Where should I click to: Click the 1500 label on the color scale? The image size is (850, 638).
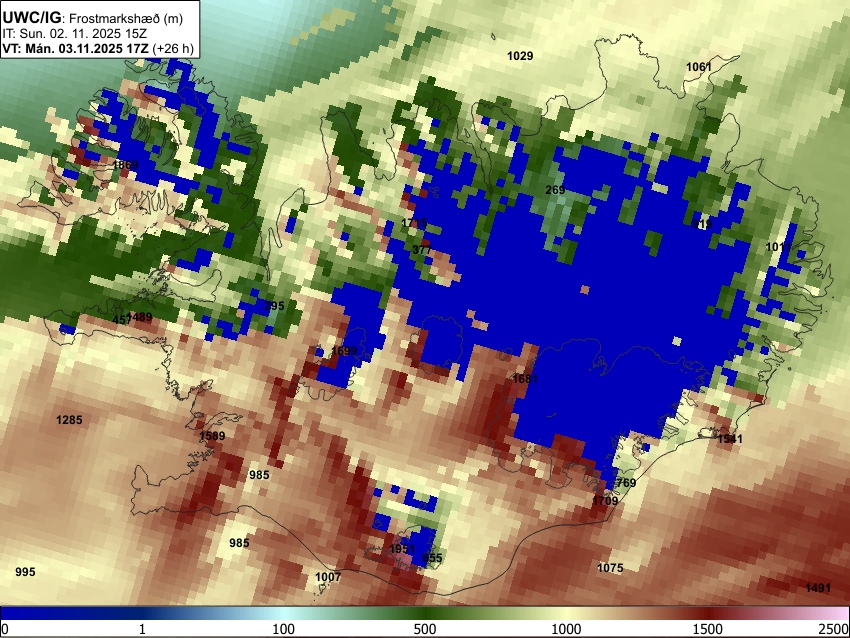tap(707, 629)
